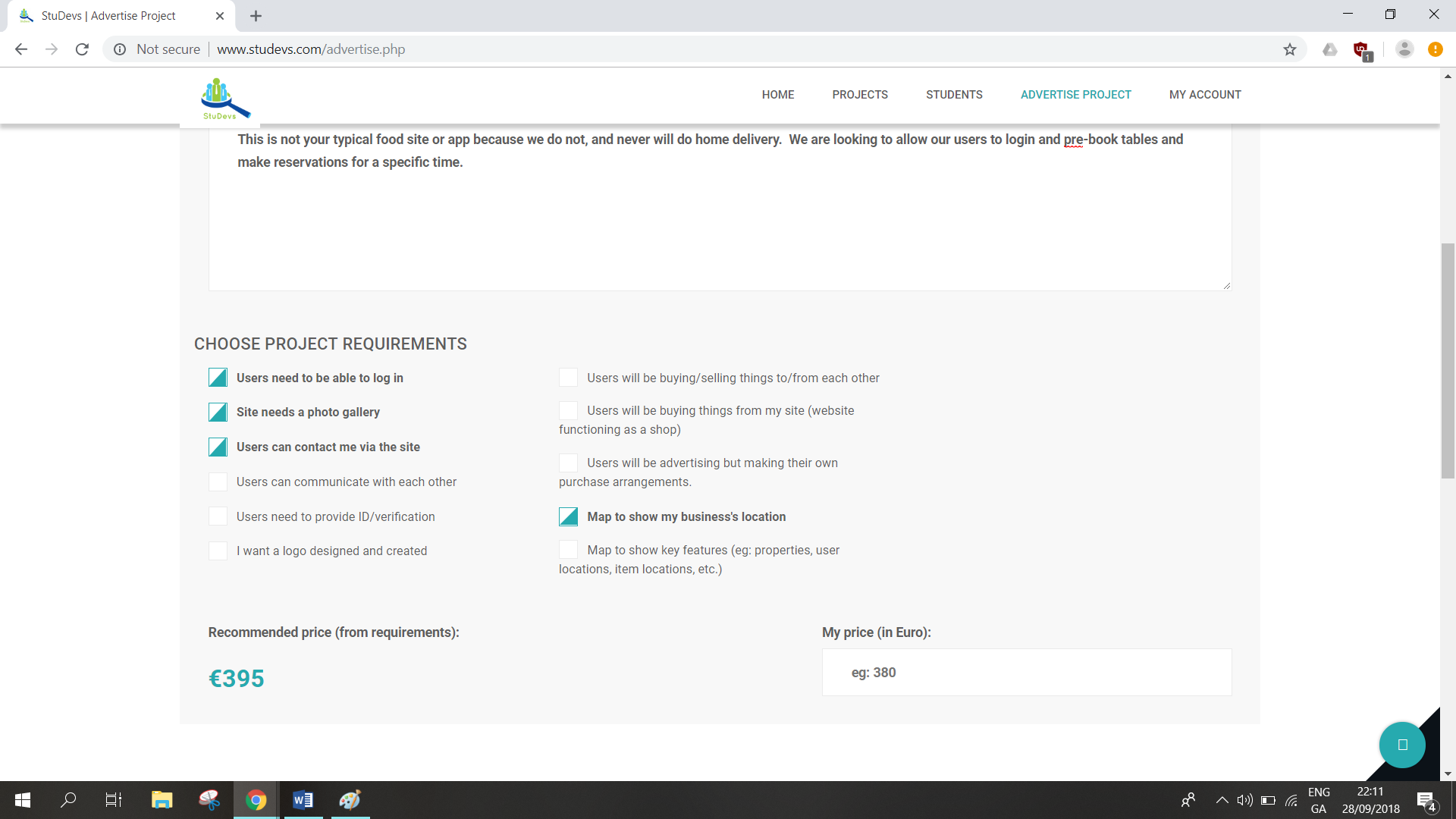This screenshot has height=819, width=1456.
Task: Show hidden system tray icons chevron
Action: [x=1222, y=800]
